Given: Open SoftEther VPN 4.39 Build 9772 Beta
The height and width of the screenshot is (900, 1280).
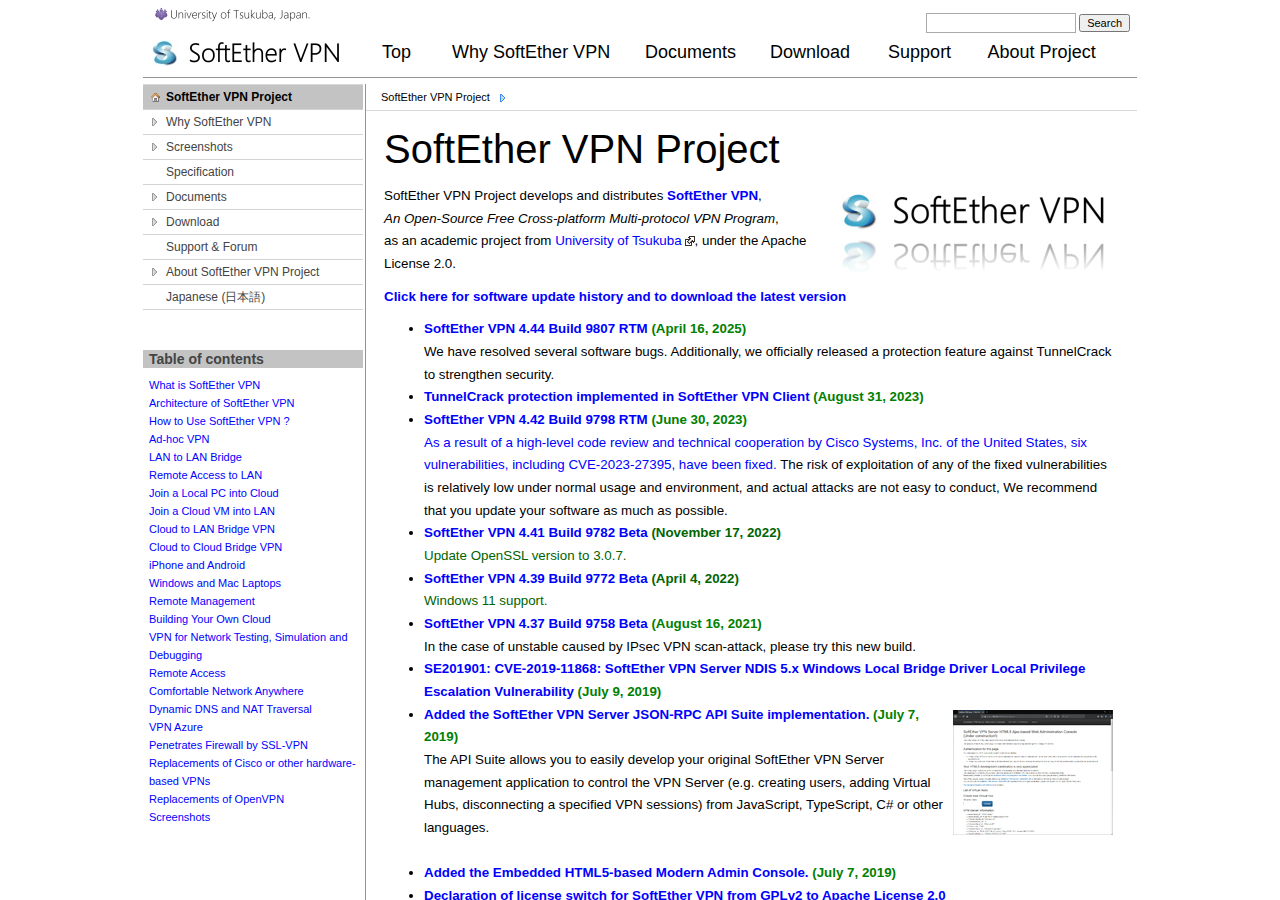Looking at the screenshot, I should pos(536,579).
